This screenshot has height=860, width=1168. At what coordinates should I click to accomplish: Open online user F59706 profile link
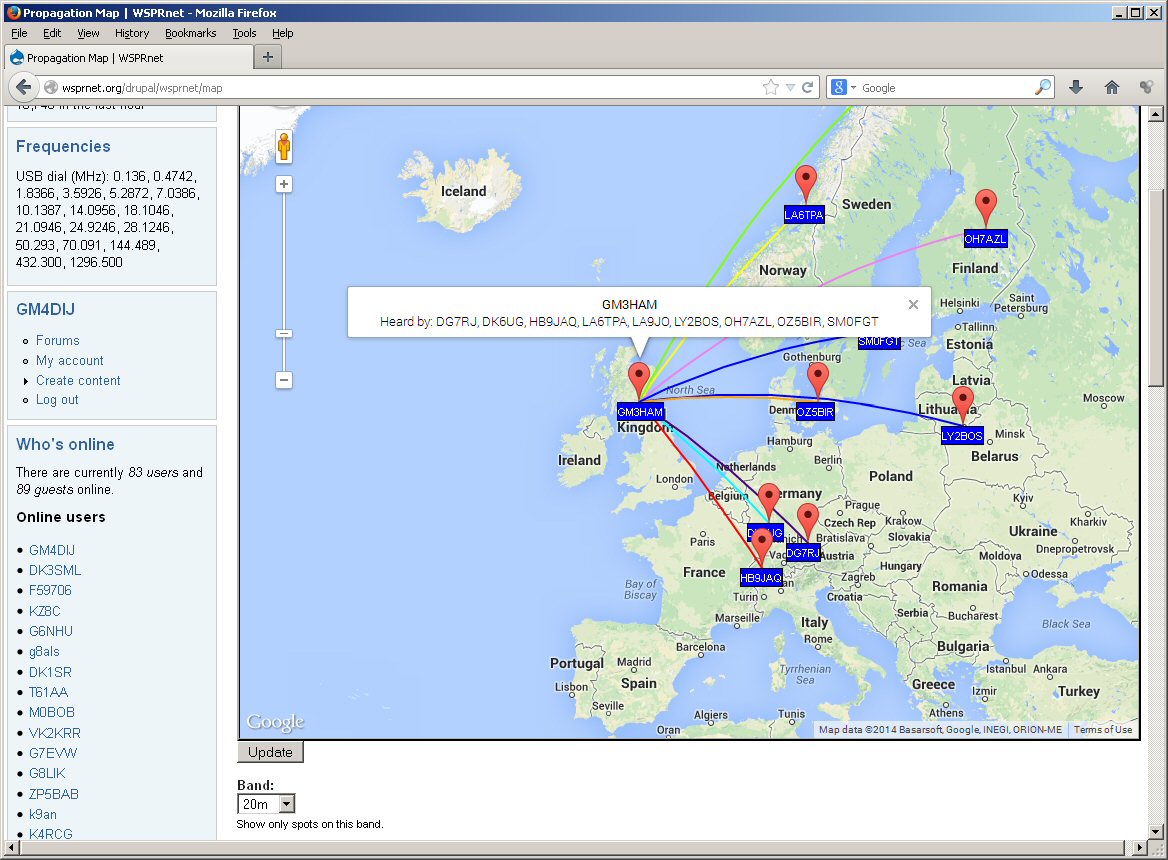51,590
